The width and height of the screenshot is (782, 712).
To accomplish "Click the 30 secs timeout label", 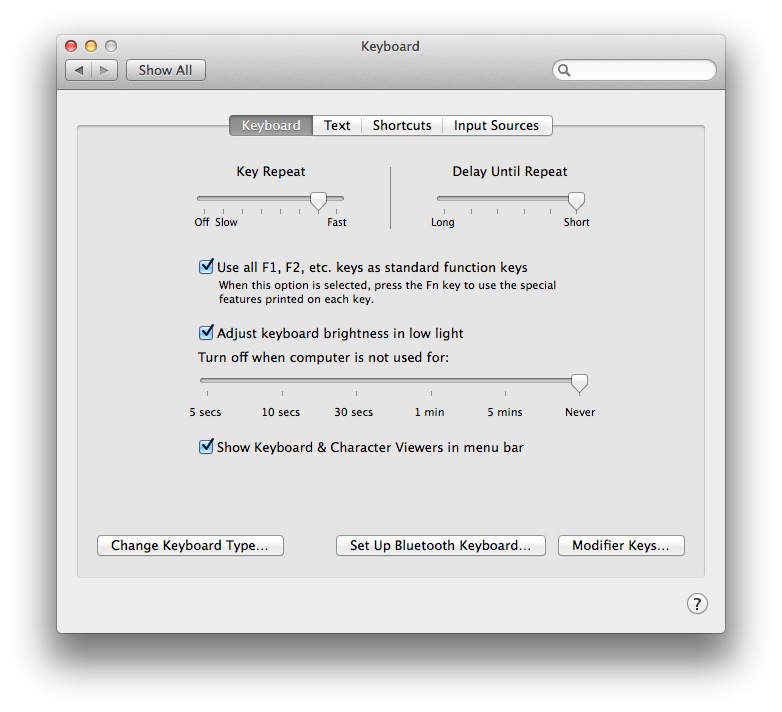I will tap(354, 412).
